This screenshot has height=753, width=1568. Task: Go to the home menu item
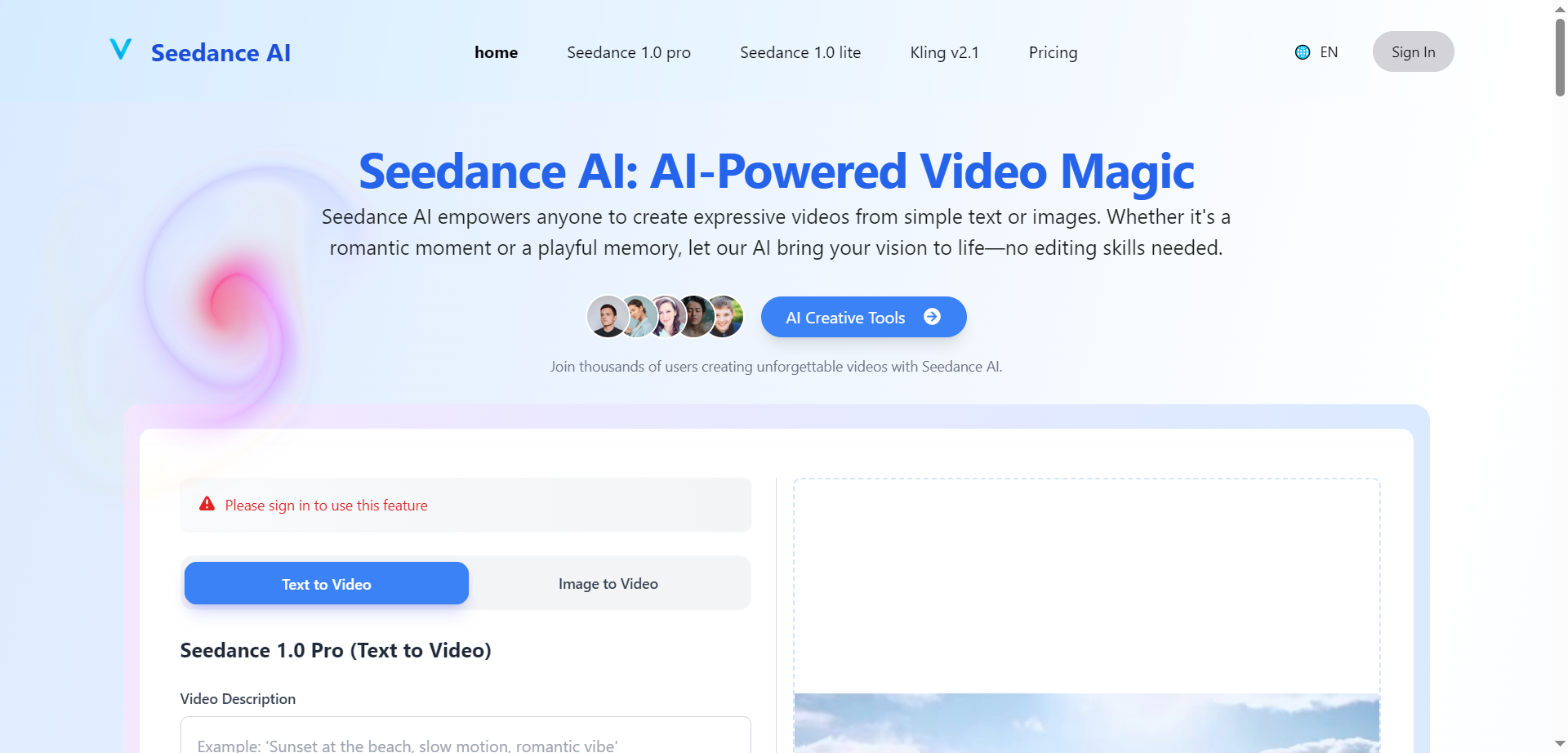point(496,52)
